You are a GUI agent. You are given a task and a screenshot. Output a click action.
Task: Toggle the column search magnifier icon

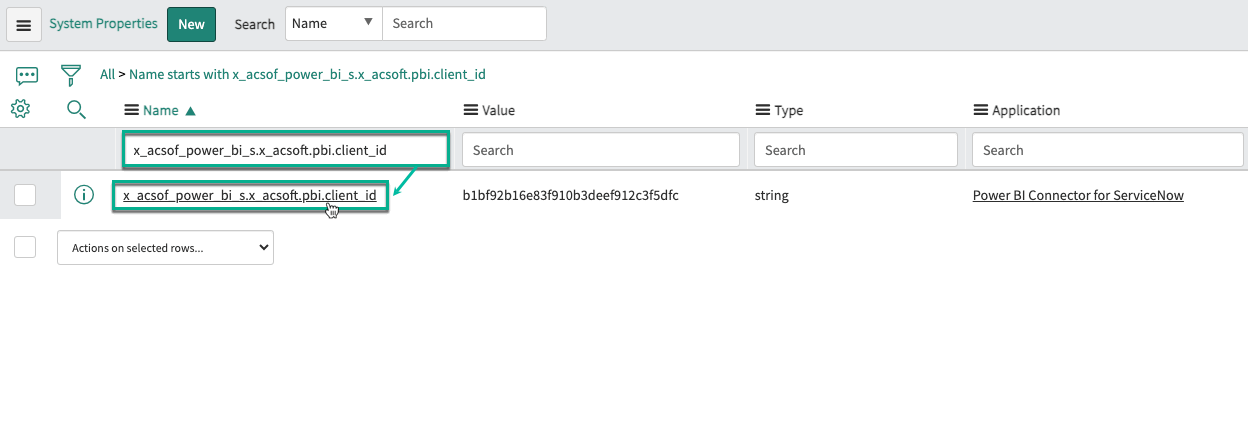(76, 110)
